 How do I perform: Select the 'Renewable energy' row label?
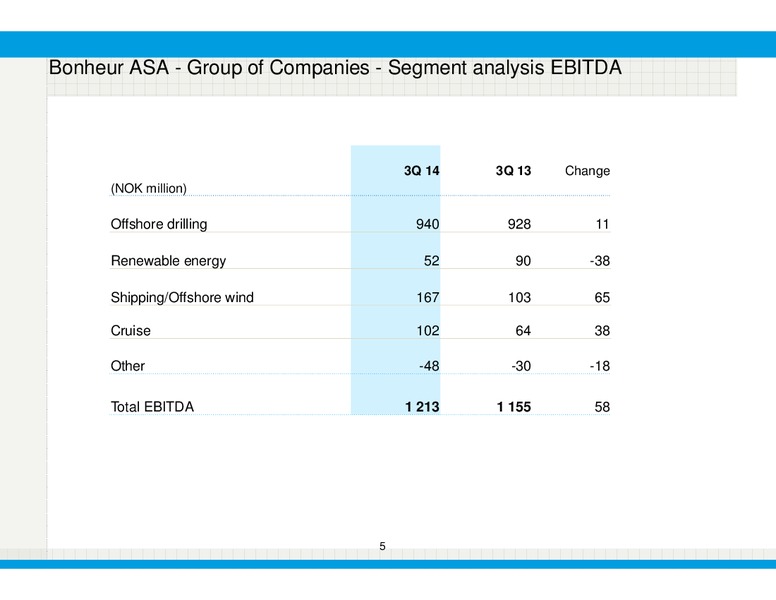pos(168,261)
